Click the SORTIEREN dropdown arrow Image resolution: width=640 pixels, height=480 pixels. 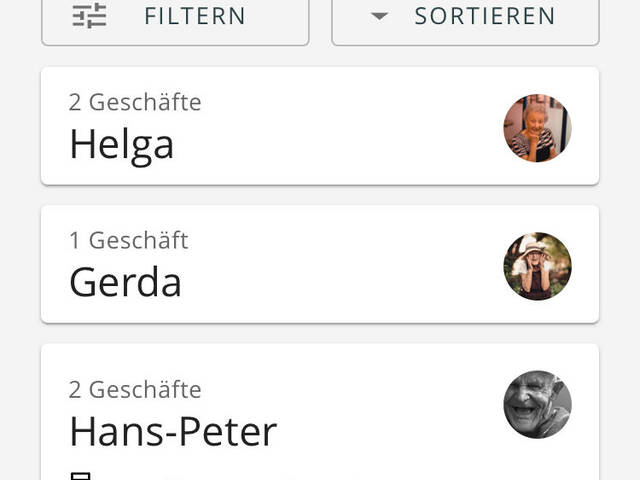[379, 16]
